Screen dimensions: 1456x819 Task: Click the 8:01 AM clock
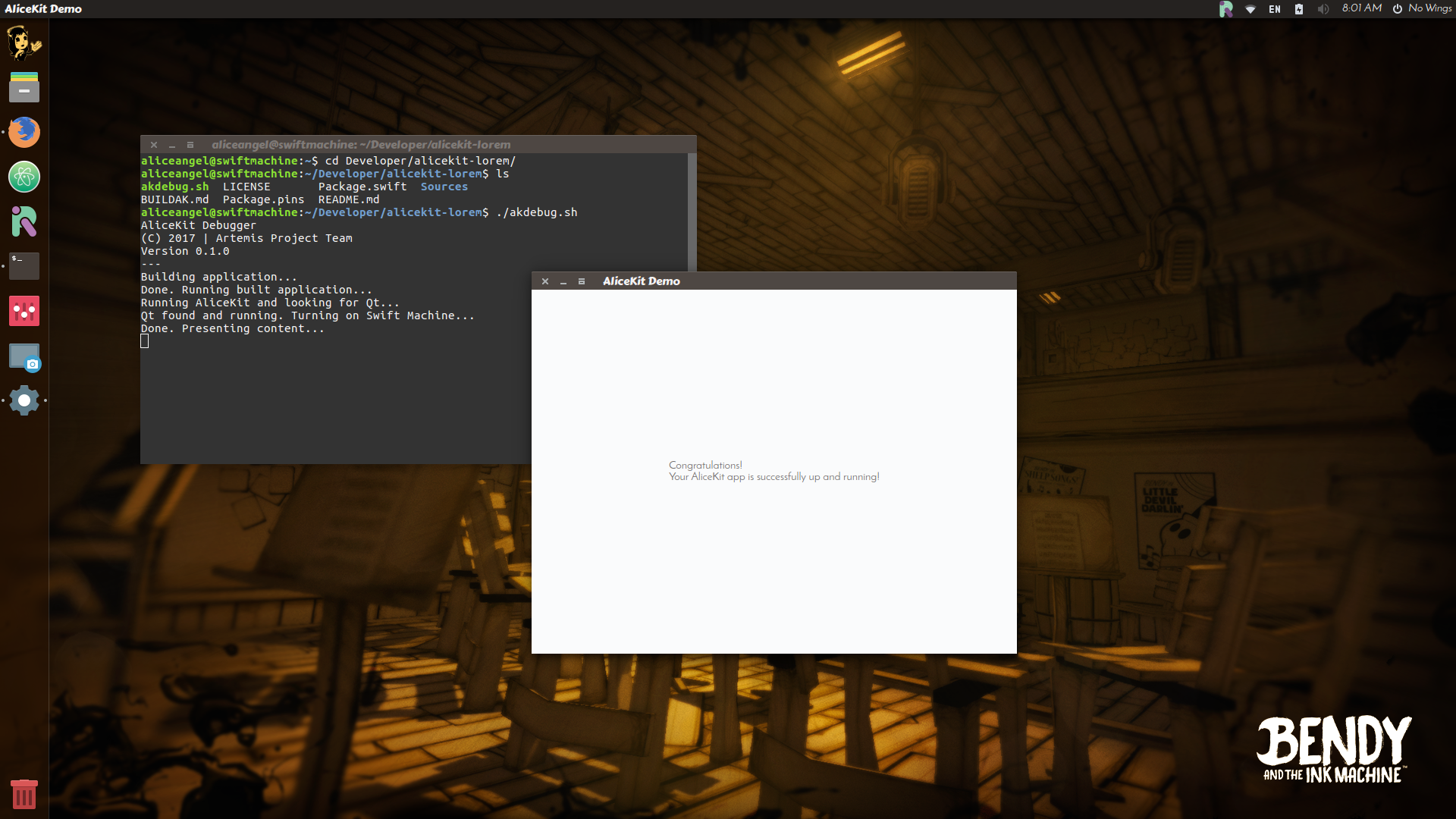point(1362,8)
